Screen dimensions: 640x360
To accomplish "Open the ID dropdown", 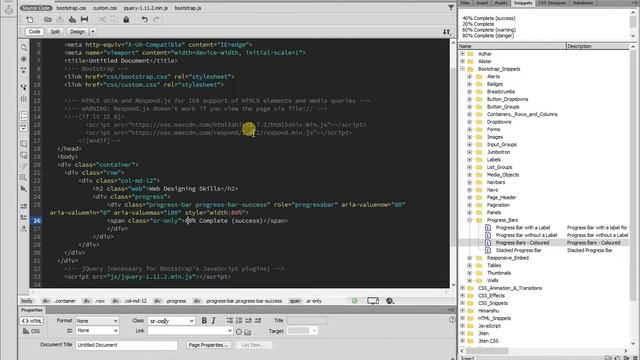I will (97, 331).
